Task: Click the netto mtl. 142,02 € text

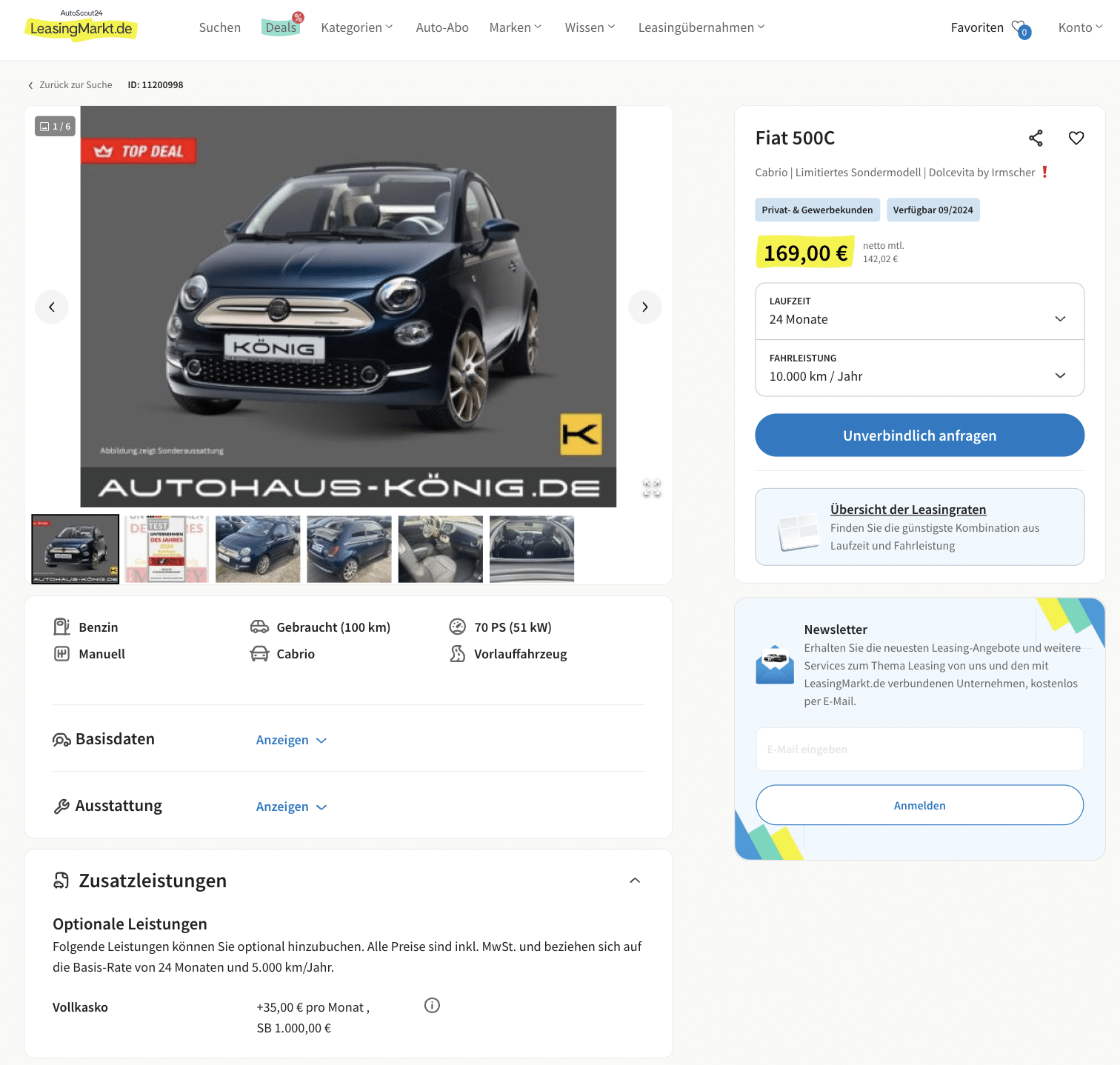Action: (x=883, y=252)
